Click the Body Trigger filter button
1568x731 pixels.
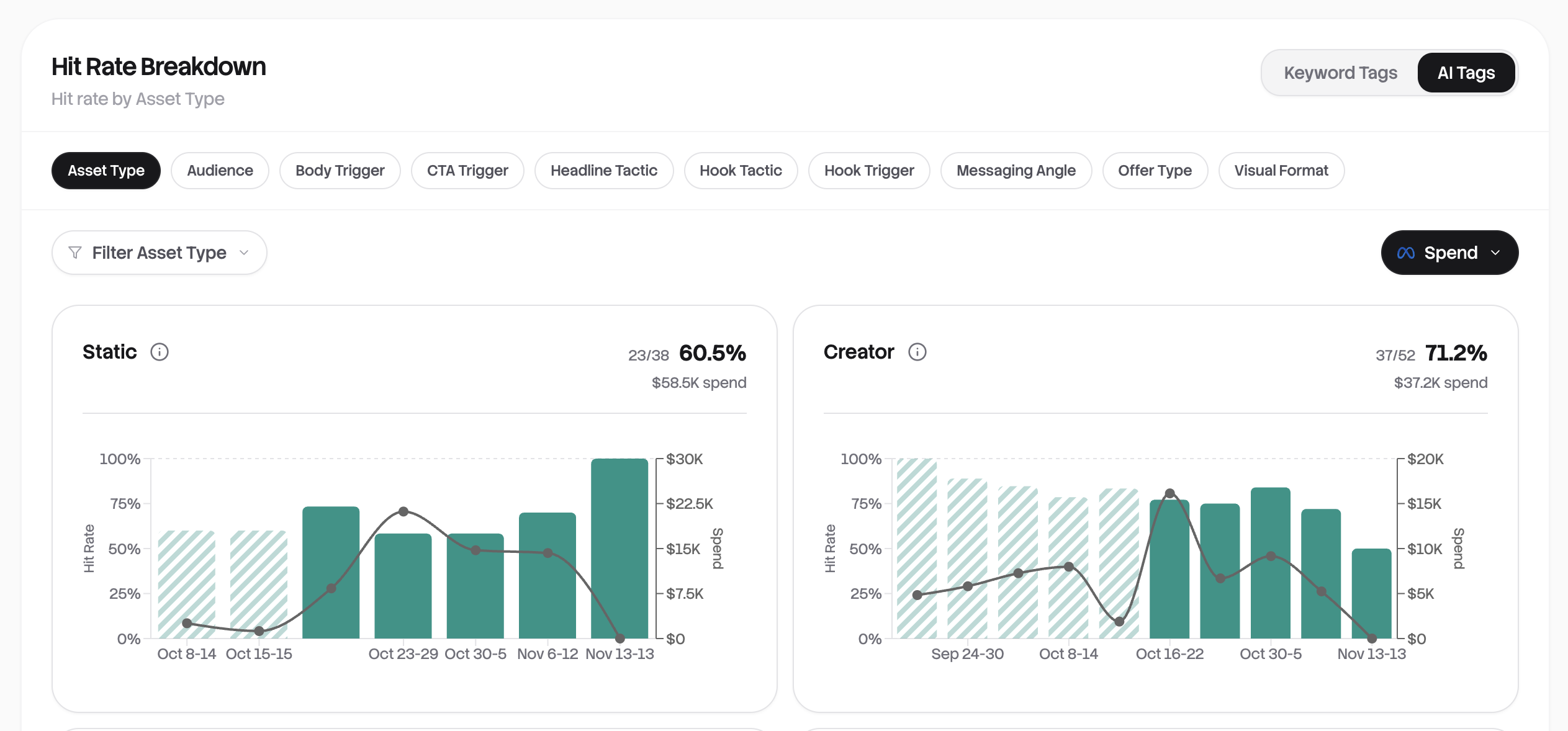coord(340,170)
